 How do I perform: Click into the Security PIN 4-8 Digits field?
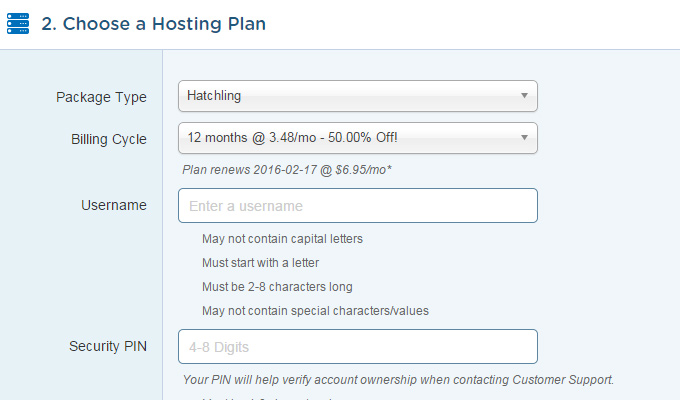(x=358, y=347)
